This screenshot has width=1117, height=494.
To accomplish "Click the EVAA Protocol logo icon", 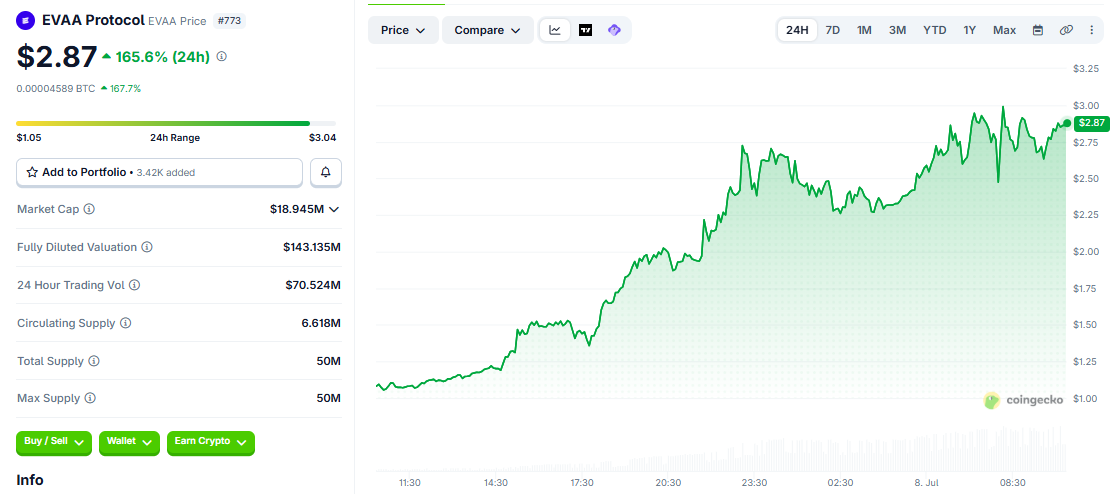I will [26, 21].
